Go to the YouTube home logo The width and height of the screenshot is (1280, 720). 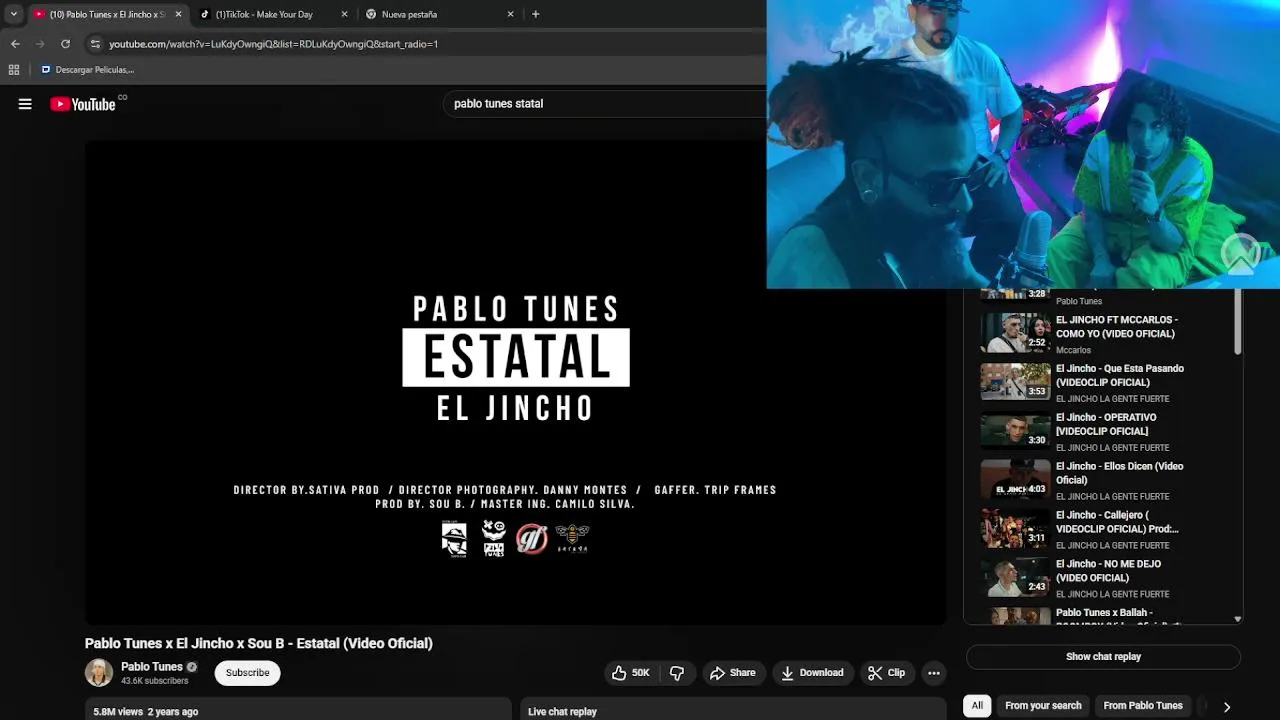[x=83, y=104]
